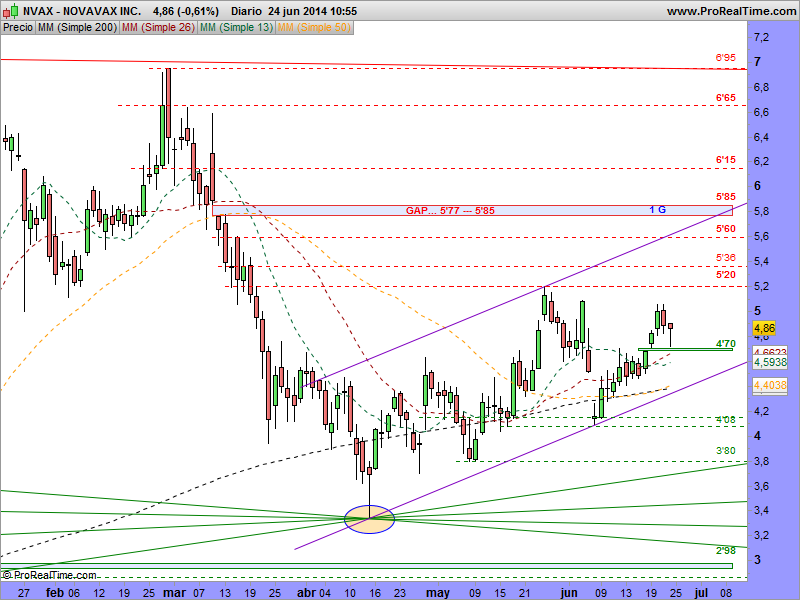
Task: Click the 6'95 resistance label
Action: pyautogui.click(x=726, y=58)
